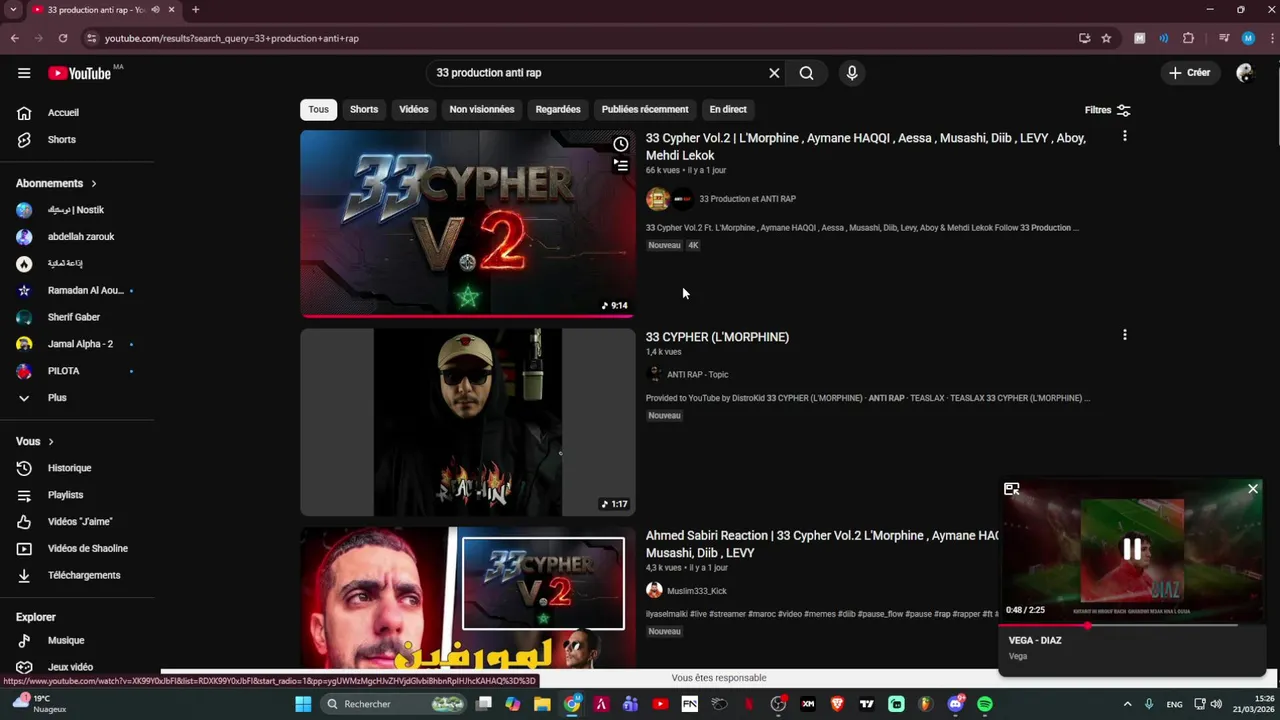1280x720 pixels.
Task: Select the Vidéos filter chip
Action: [x=413, y=110]
